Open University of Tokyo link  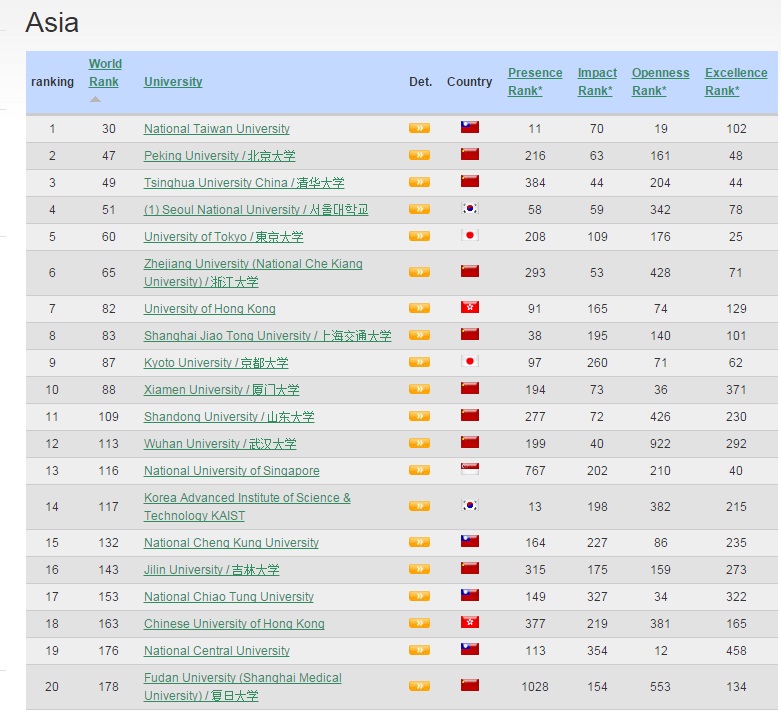224,236
